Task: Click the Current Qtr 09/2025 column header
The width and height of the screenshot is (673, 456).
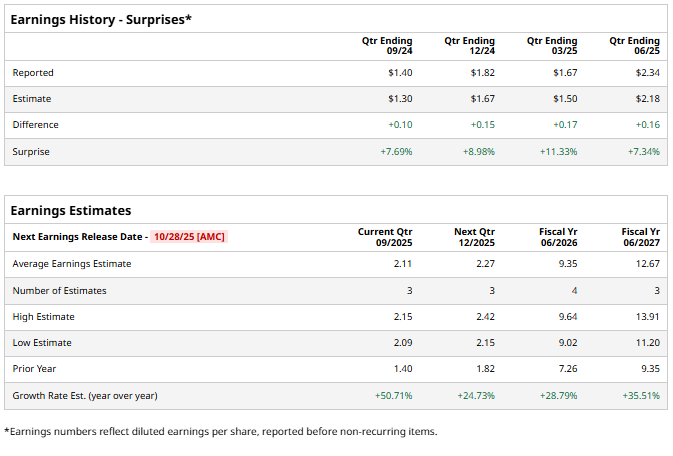Action: [x=385, y=237]
